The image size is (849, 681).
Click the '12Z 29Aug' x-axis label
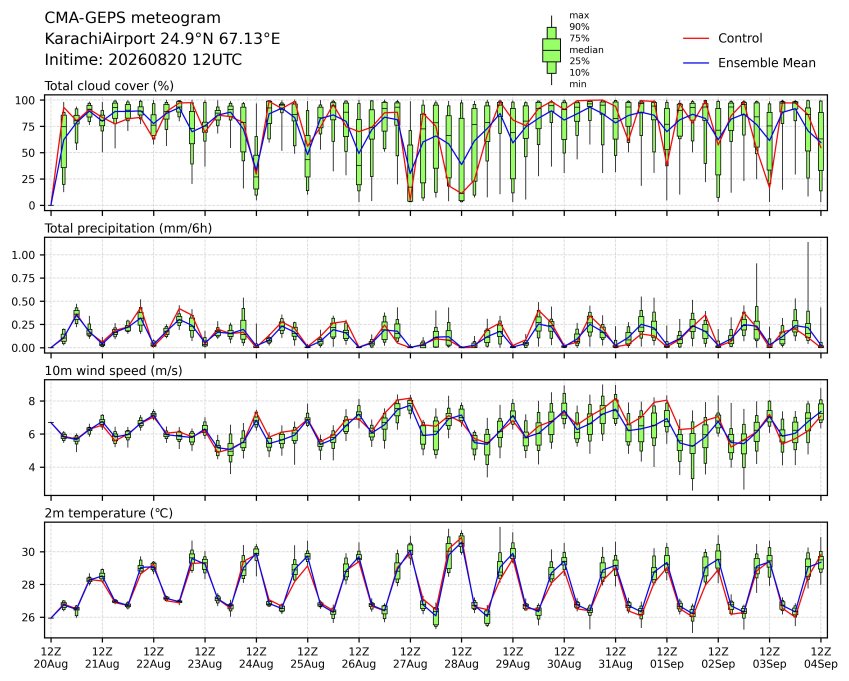(513, 658)
